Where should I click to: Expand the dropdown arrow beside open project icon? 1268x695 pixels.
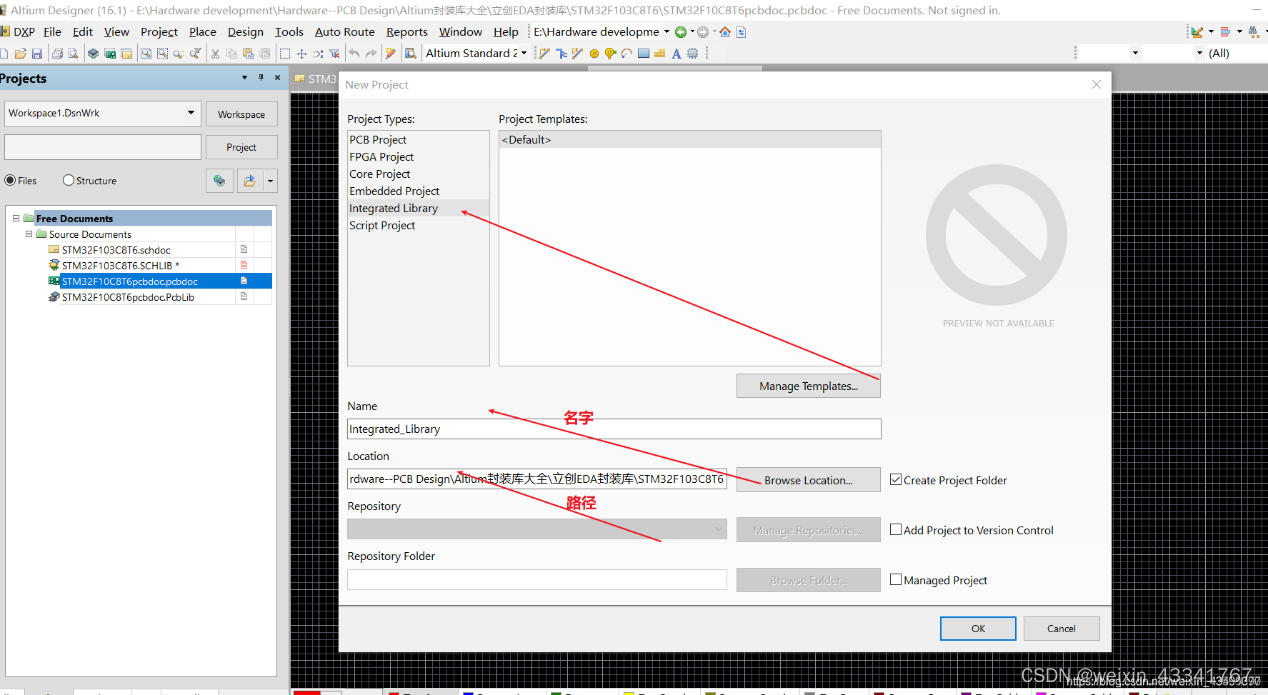270,181
